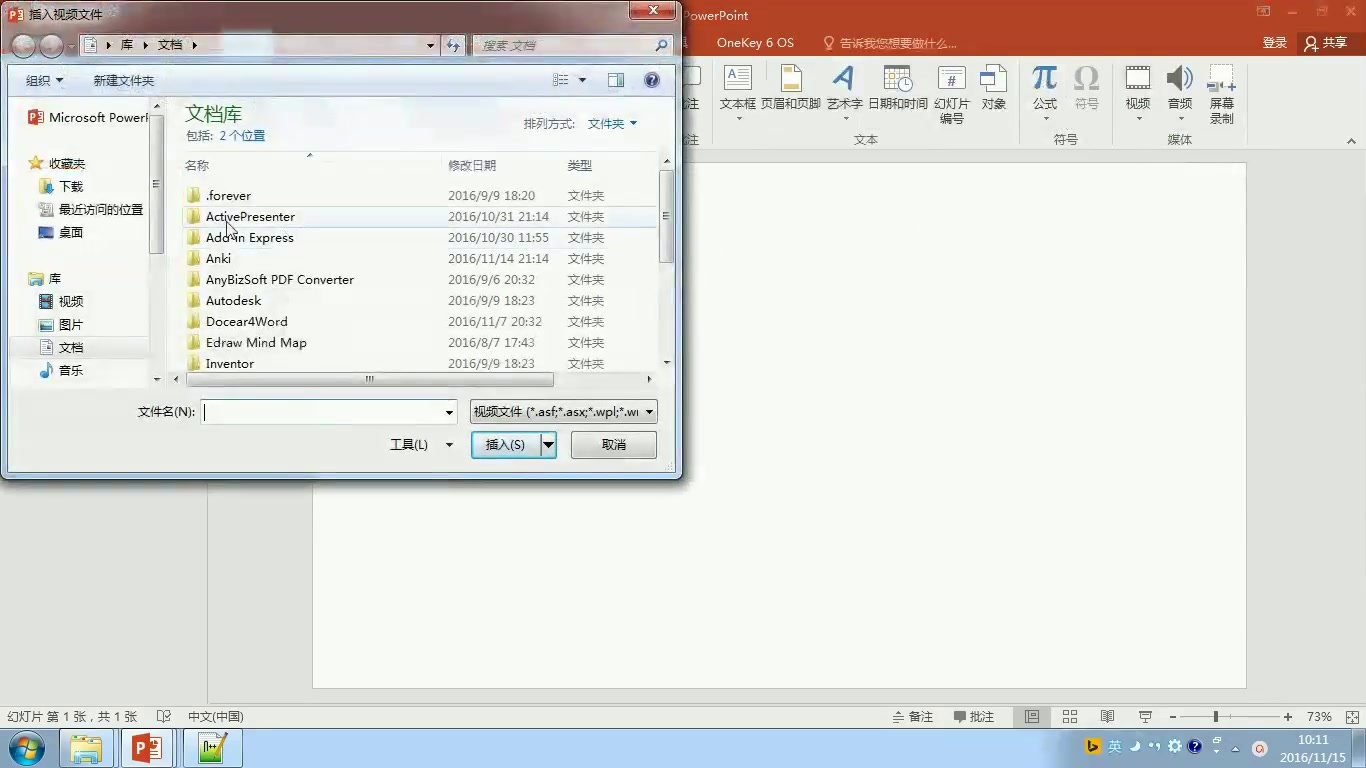Click the Symbol omega icon
Image resolution: width=1366 pixels, height=768 pixels.
1086,79
